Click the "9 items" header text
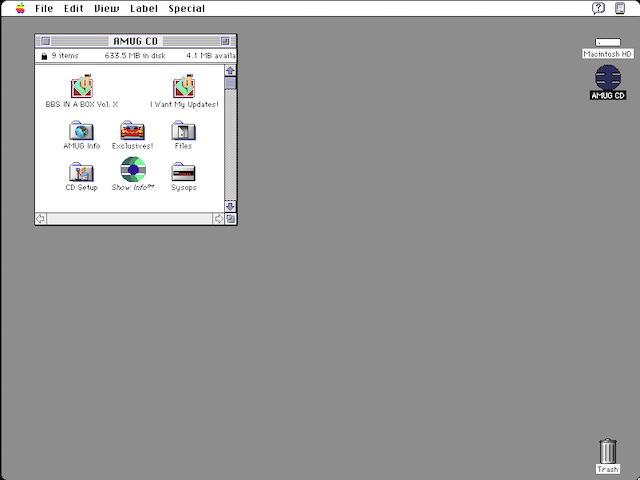This screenshot has width=640, height=480. (x=65, y=56)
